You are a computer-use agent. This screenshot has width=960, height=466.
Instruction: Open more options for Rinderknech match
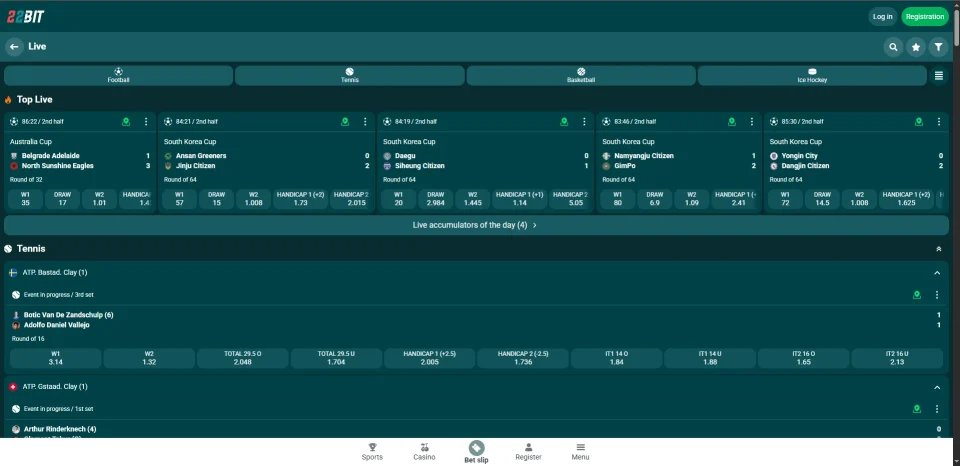[937, 409]
